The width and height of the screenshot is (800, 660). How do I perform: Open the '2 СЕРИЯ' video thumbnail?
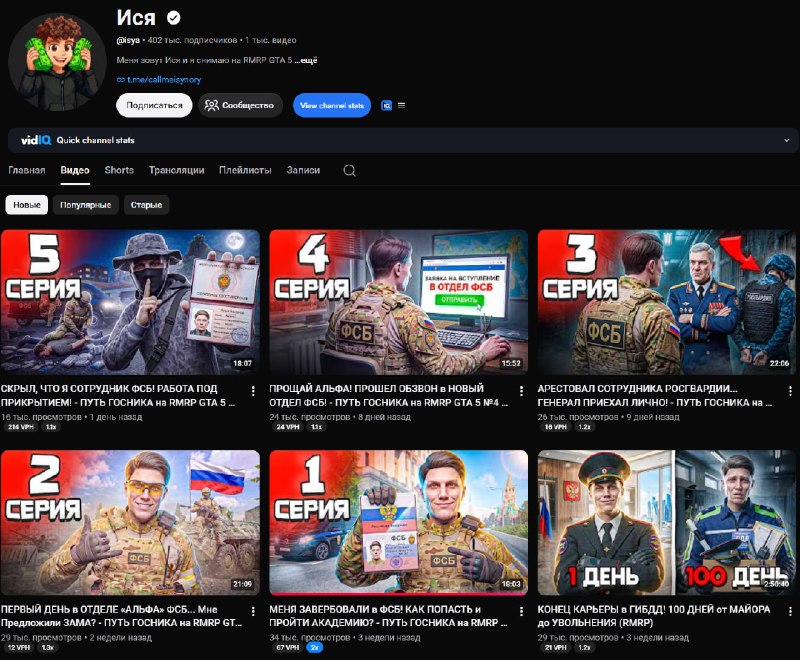click(x=130, y=522)
